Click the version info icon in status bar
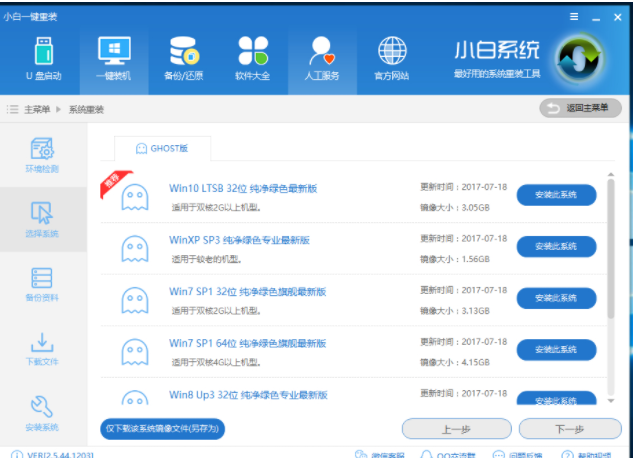 (x=17, y=454)
